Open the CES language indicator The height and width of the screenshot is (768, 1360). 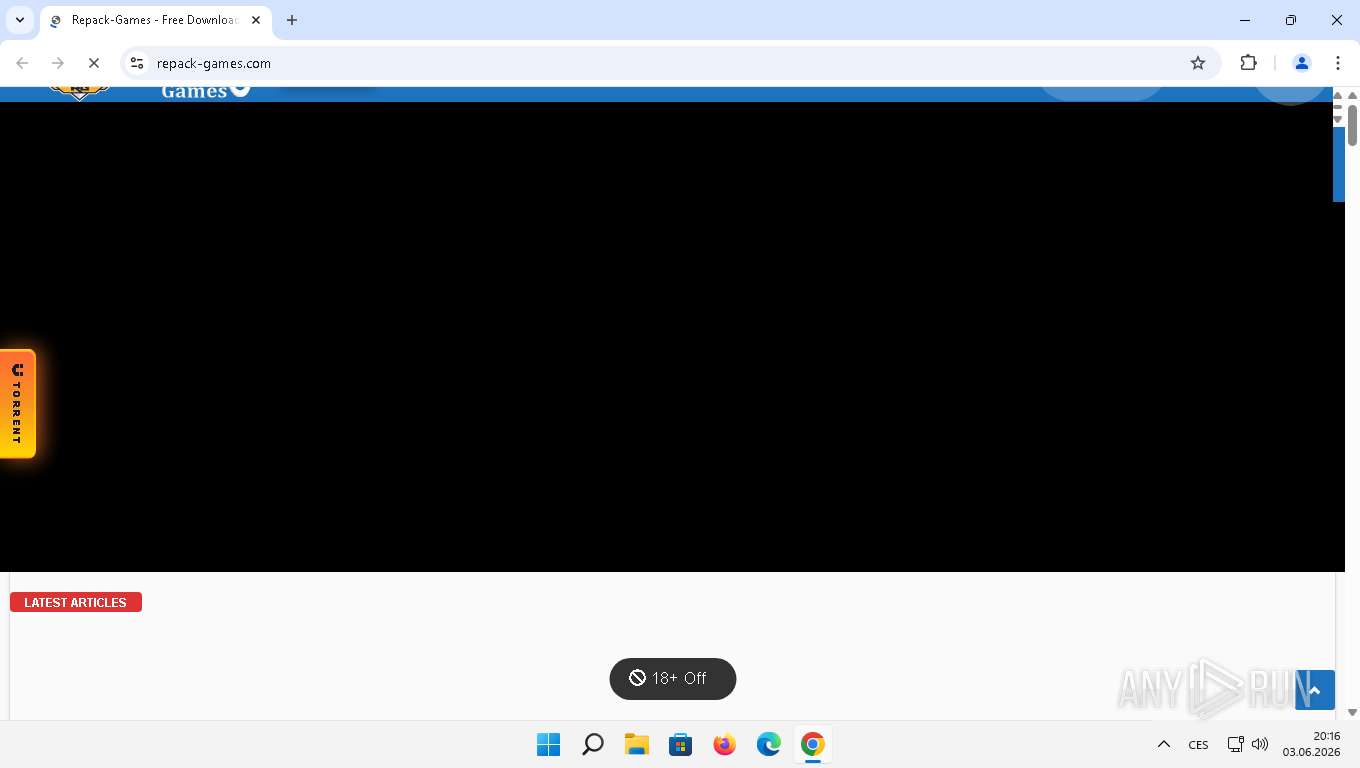[1198, 745]
